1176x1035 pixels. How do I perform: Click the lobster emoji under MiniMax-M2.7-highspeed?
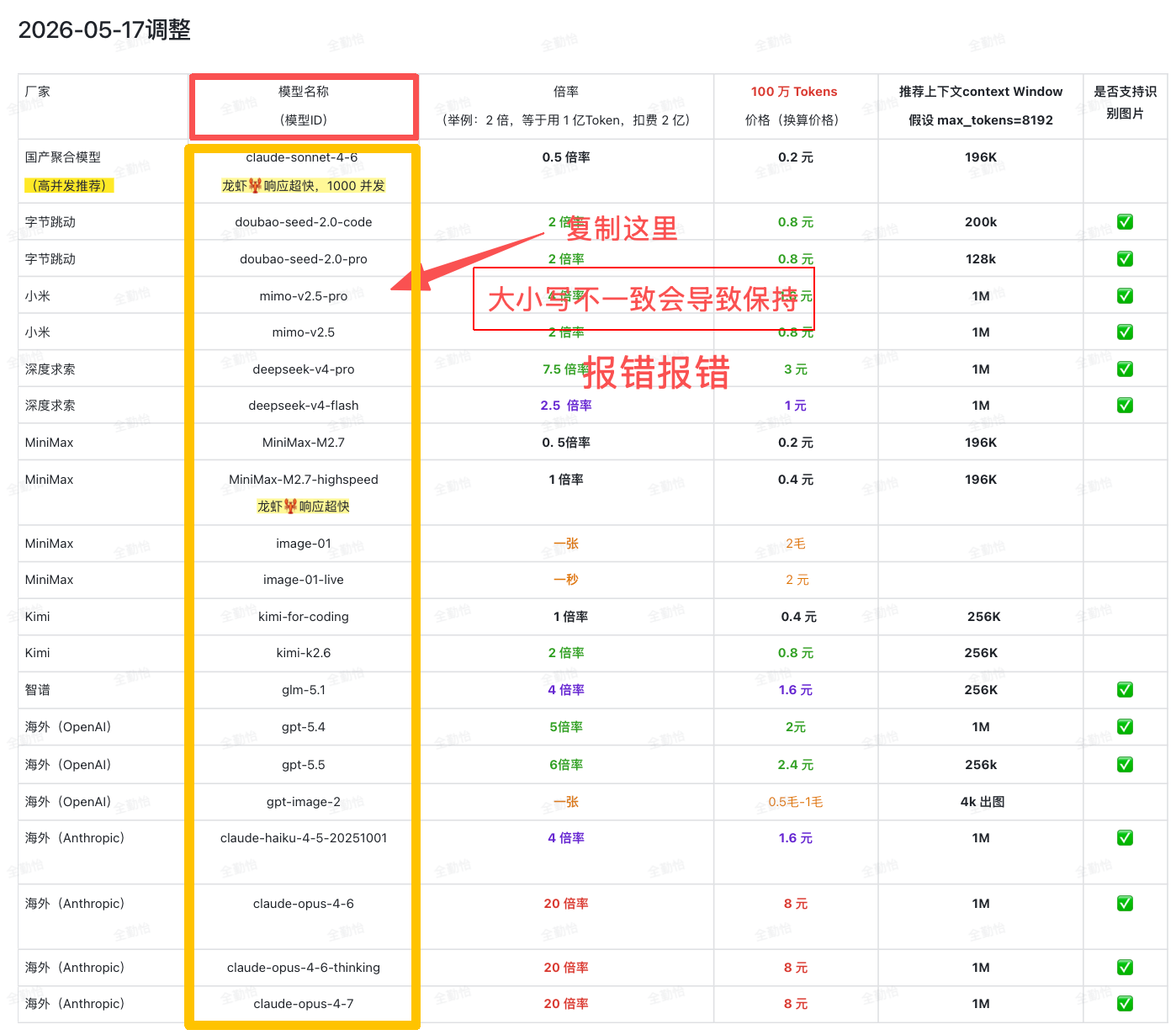pyautogui.click(x=290, y=506)
